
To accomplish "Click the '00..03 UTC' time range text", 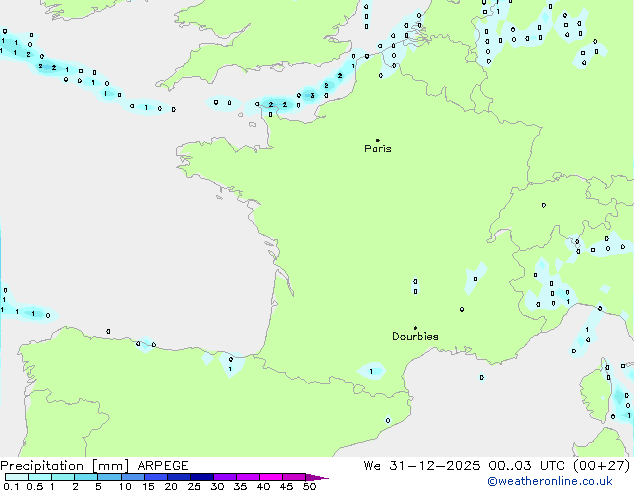I will pyautogui.click(x=526, y=466).
